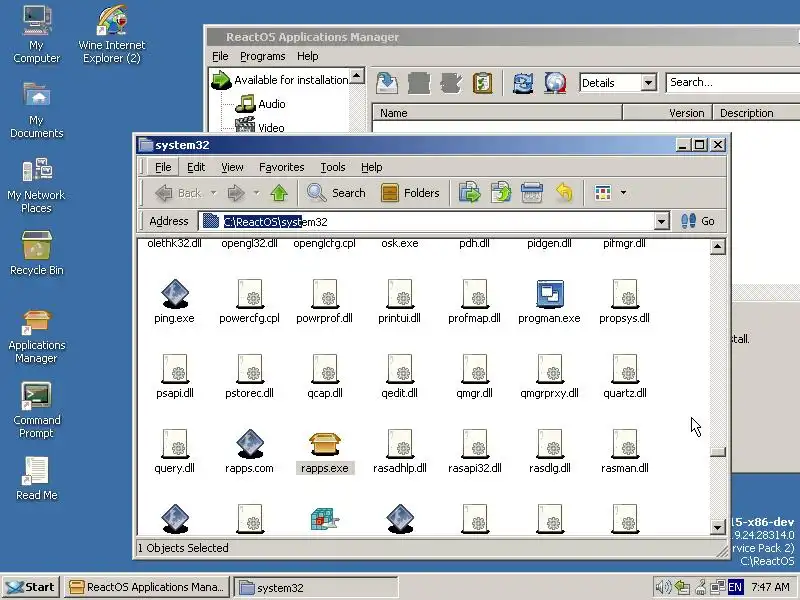This screenshot has width=800, height=600.
Task: Open the View menu in system32
Action: point(232,167)
